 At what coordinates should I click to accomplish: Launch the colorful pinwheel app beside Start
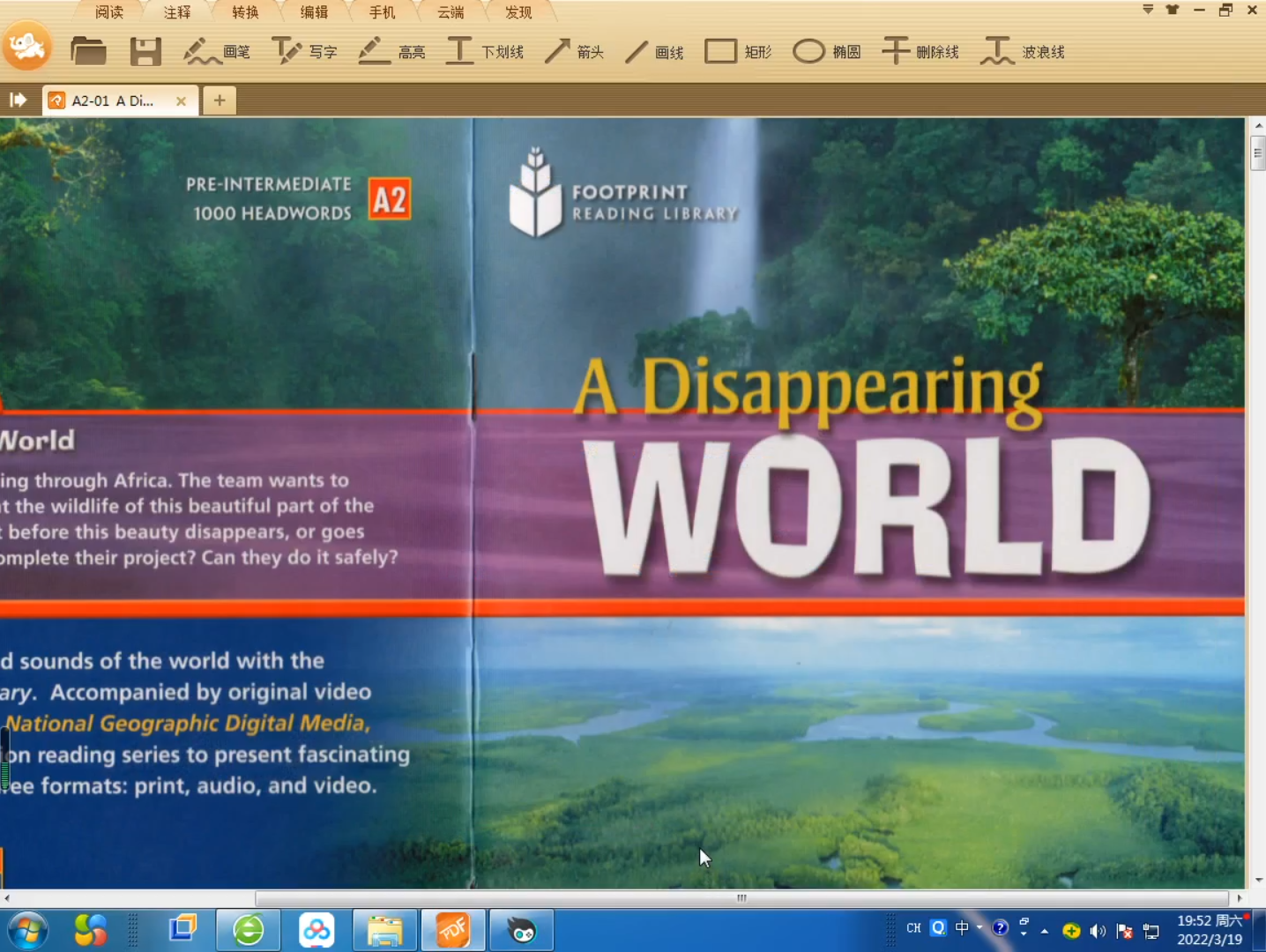coord(91,930)
